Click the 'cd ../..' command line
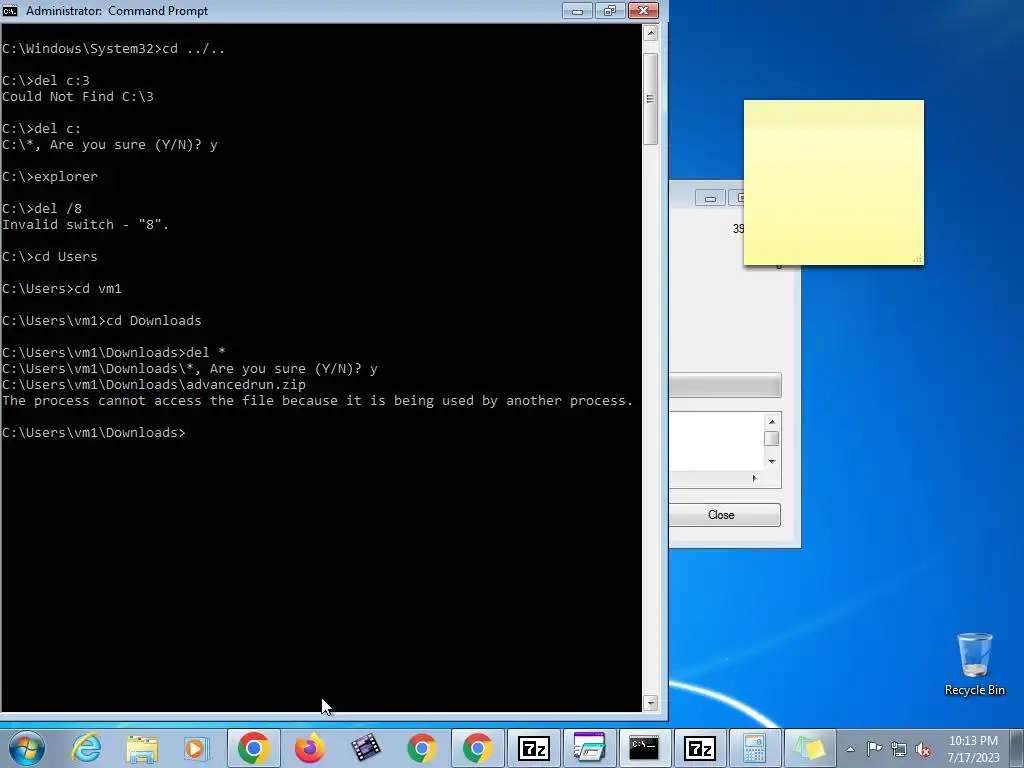This screenshot has width=1024, height=768. pyautogui.click(x=114, y=48)
